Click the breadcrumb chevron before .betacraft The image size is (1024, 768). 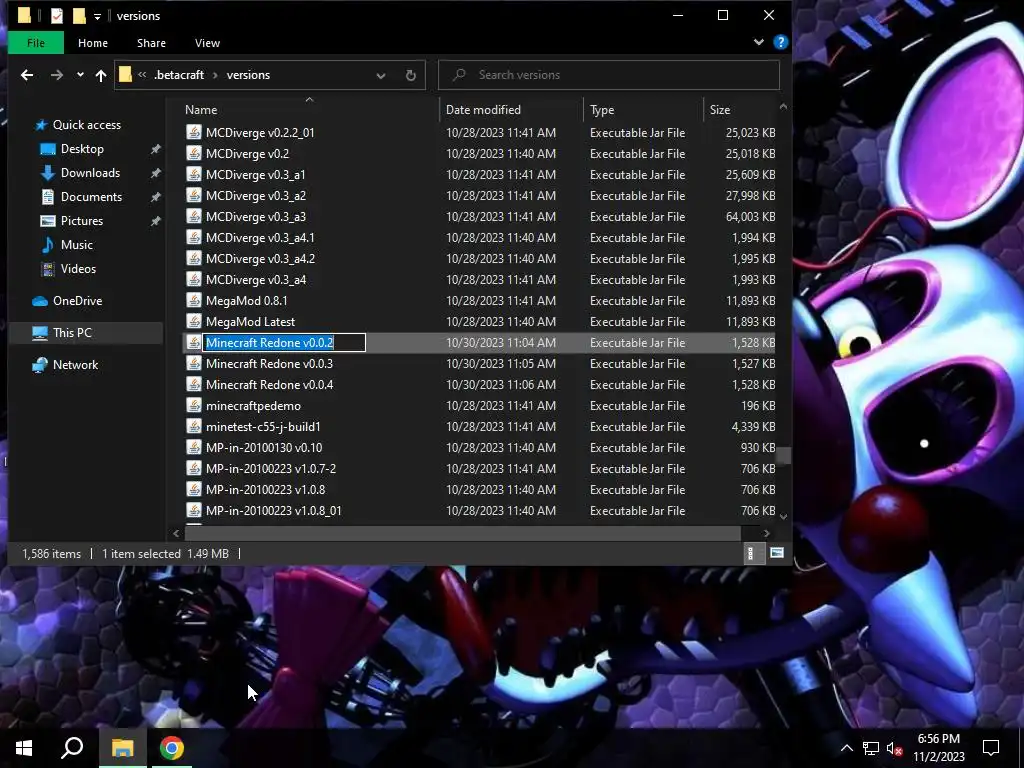click(142, 75)
